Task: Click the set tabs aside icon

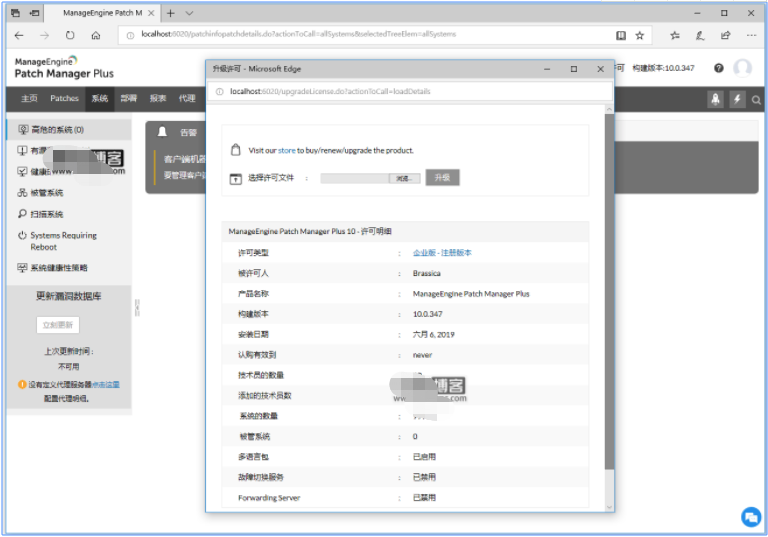Action: point(35,13)
